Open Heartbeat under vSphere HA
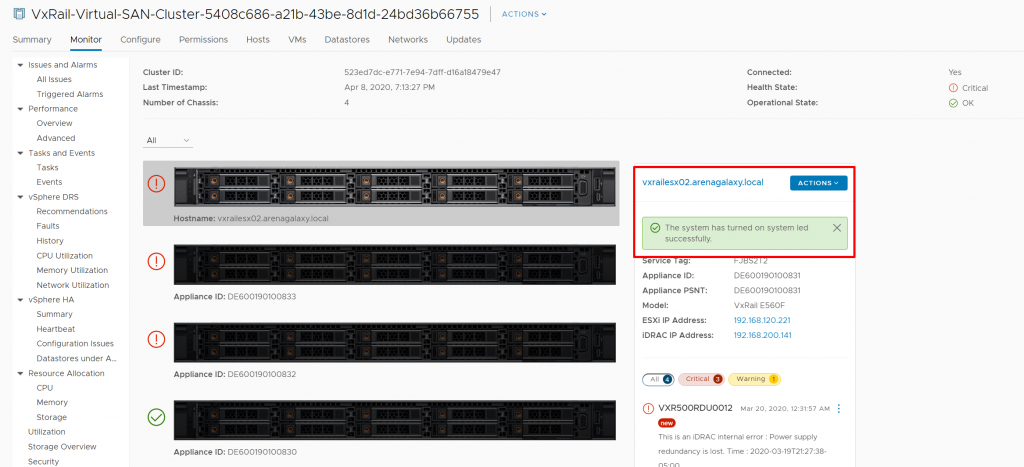 56,329
